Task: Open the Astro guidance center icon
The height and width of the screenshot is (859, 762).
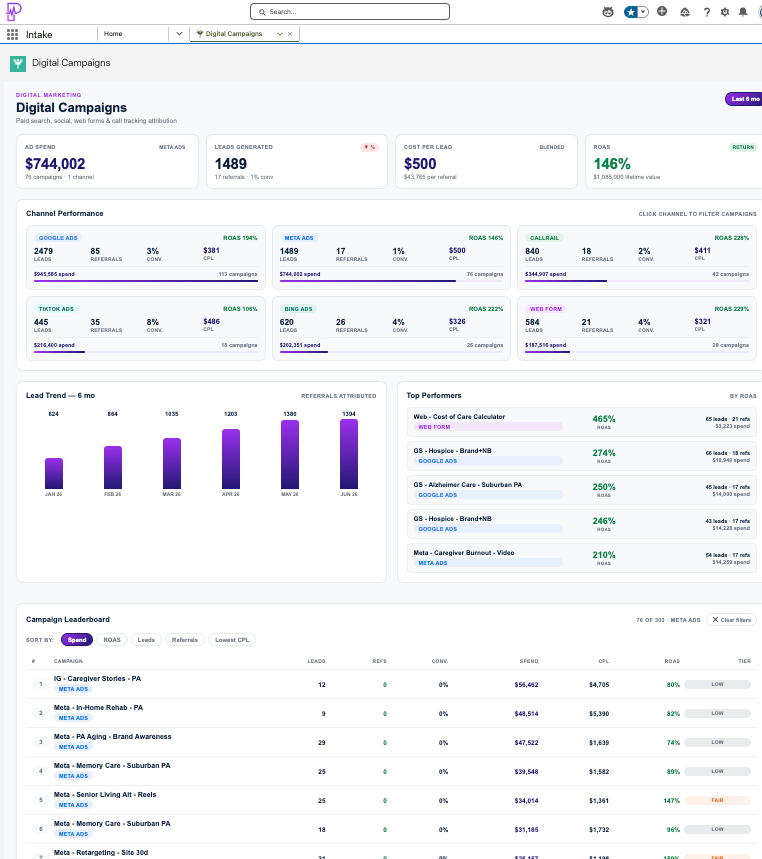Action: [608, 12]
